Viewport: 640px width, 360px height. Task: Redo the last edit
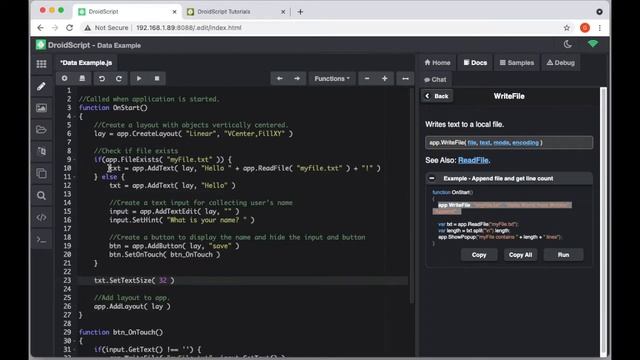[x=119, y=78]
